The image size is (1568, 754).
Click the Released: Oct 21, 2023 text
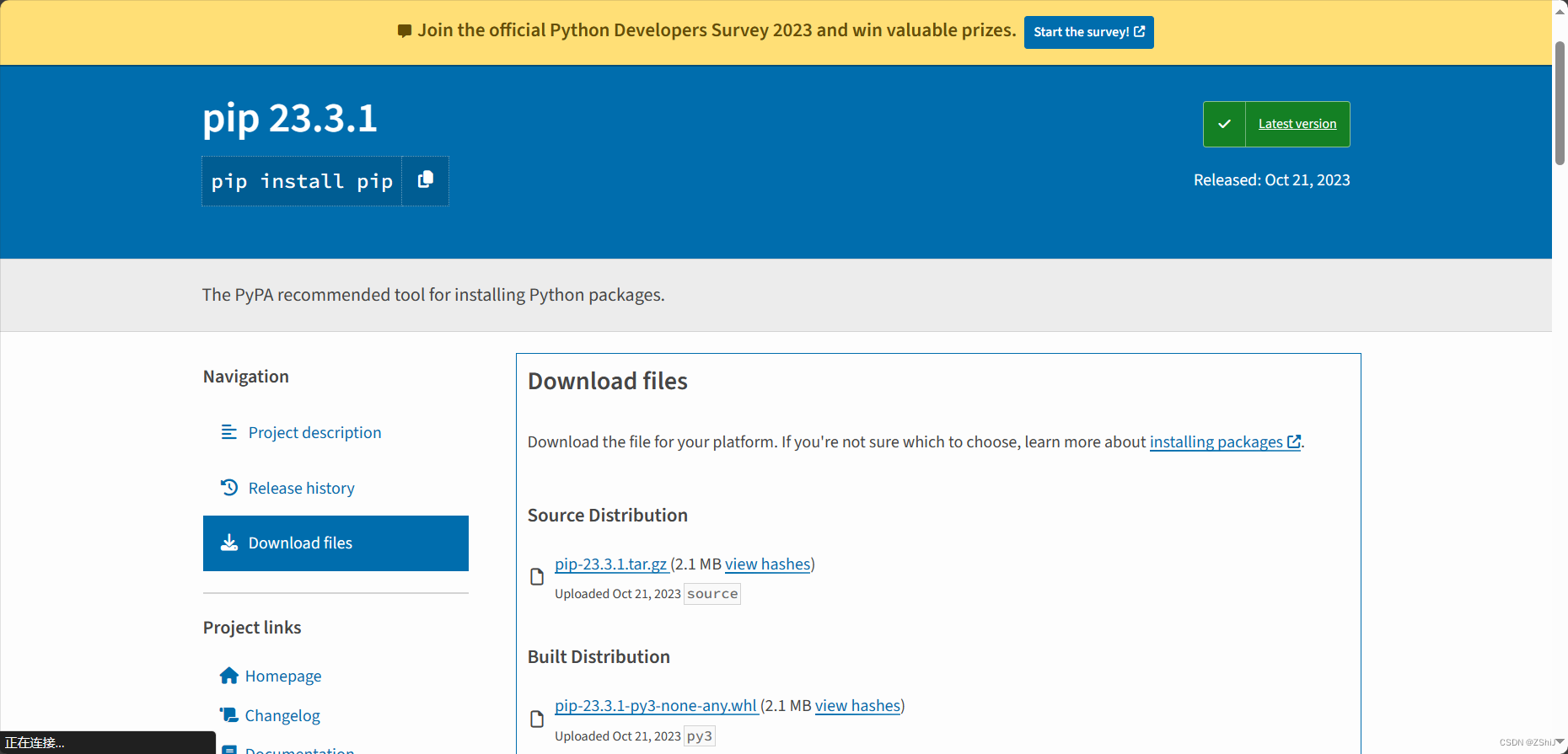click(x=1271, y=179)
